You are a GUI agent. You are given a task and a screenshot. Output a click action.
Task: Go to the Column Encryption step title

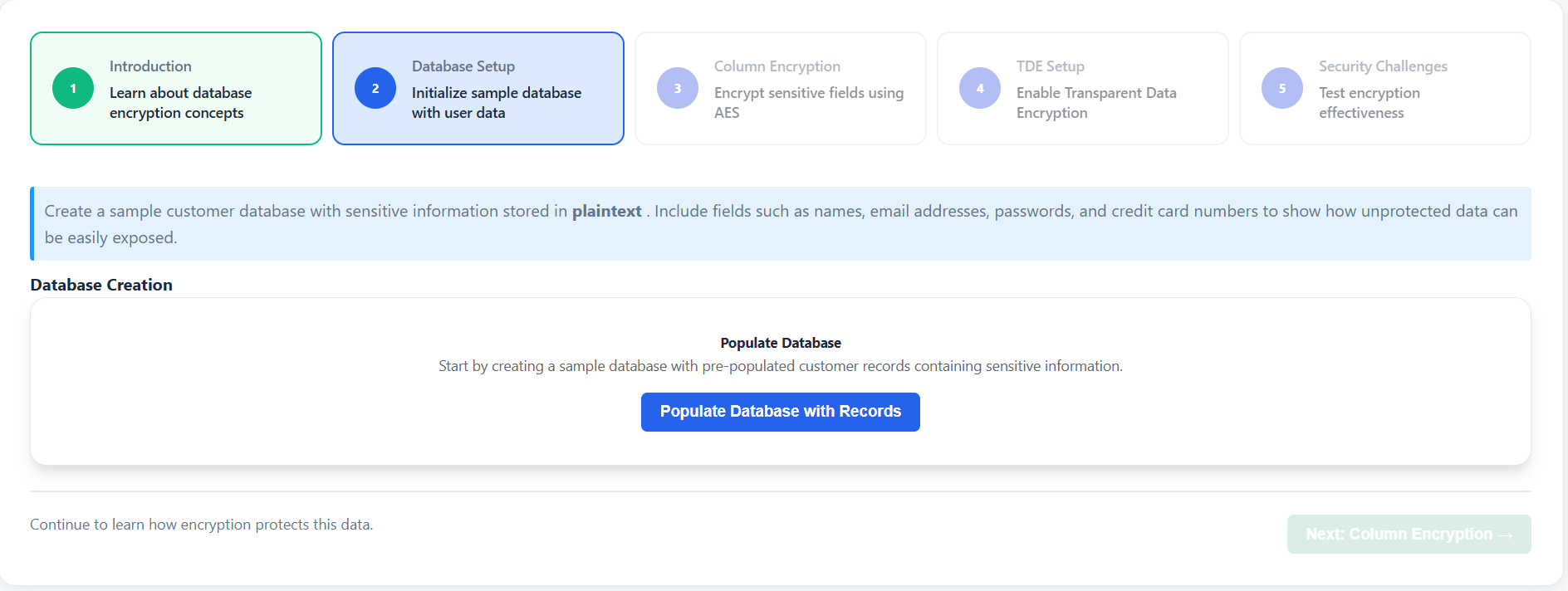[777, 66]
